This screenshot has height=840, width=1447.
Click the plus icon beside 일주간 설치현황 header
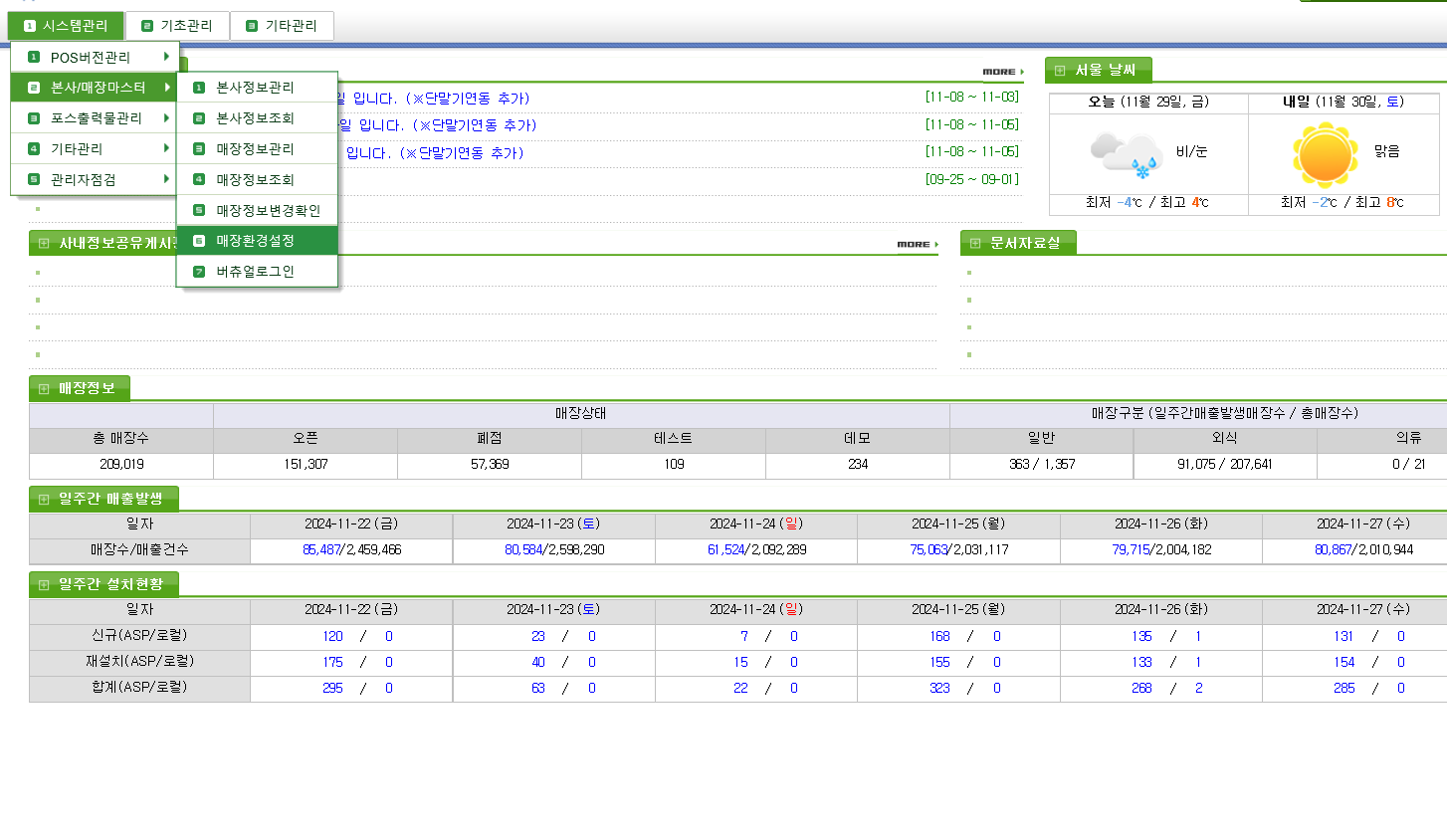pyautogui.click(x=43, y=584)
